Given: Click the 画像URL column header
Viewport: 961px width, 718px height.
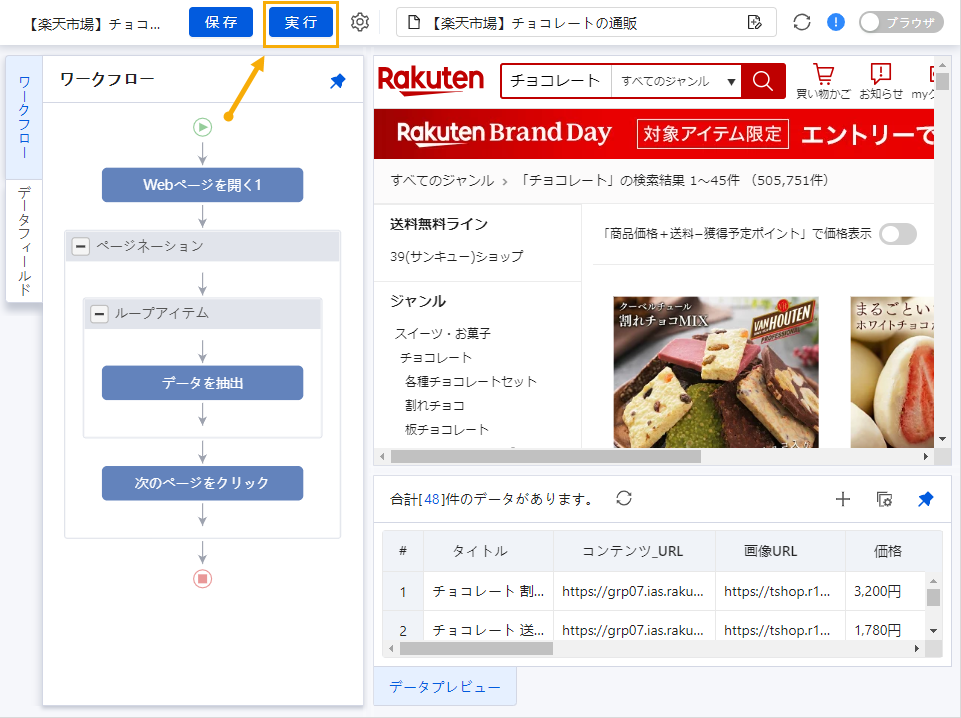Looking at the screenshot, I should 780,551.
